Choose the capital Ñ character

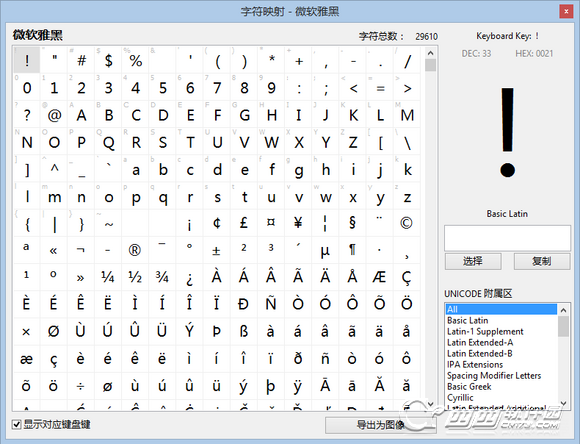point(271,305)
